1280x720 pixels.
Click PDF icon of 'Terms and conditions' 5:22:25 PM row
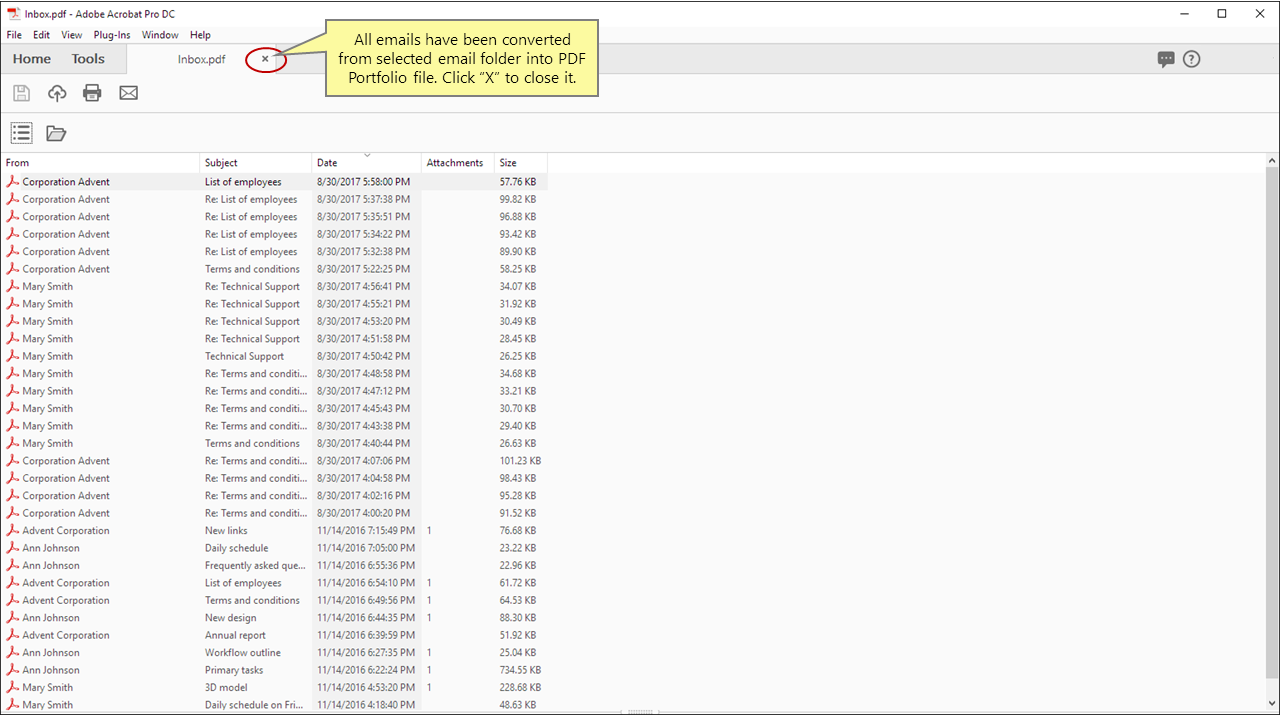[x=13, y=269]
